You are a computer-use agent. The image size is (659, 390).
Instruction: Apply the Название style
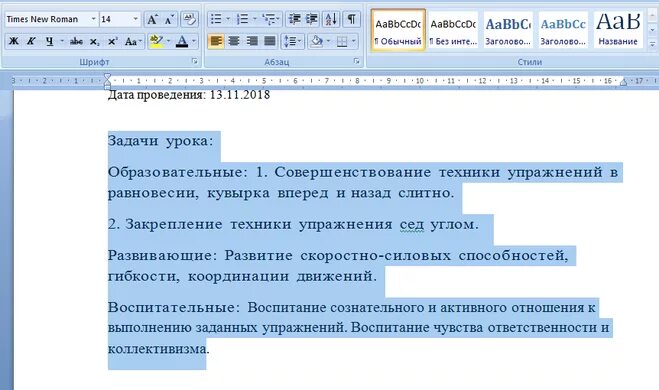pos(618,30)
